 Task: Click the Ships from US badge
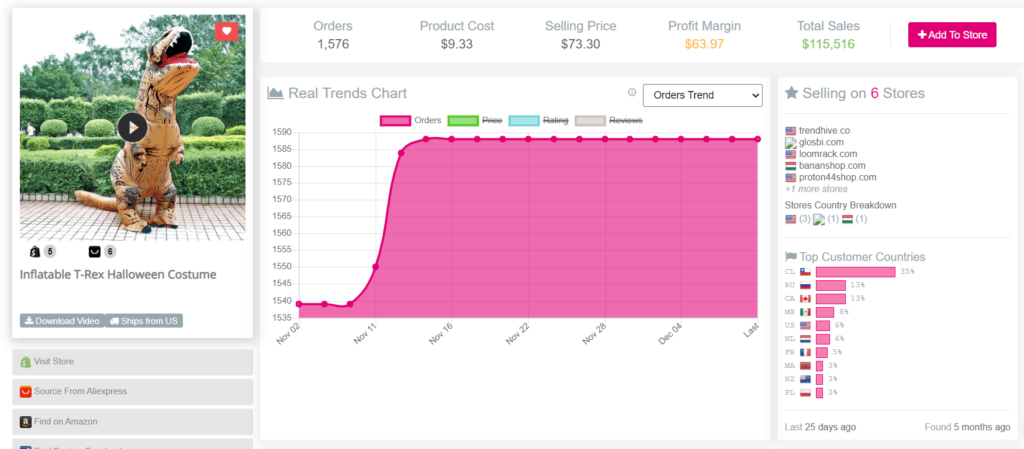tap(144, 320)
